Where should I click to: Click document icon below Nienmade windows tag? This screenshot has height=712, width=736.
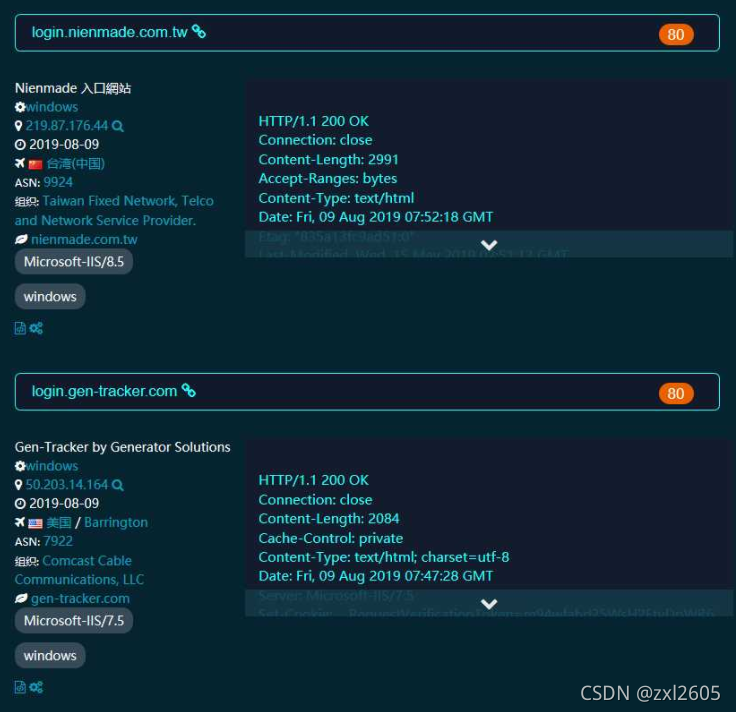[20, 328]
